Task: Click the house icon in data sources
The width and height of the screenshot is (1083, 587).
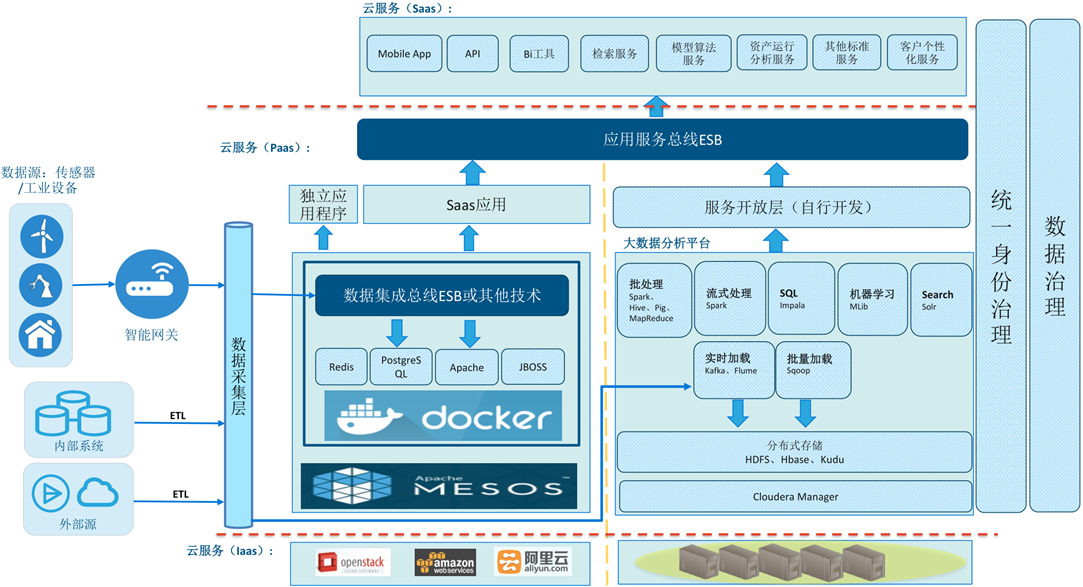Action: tap(41, 336)
